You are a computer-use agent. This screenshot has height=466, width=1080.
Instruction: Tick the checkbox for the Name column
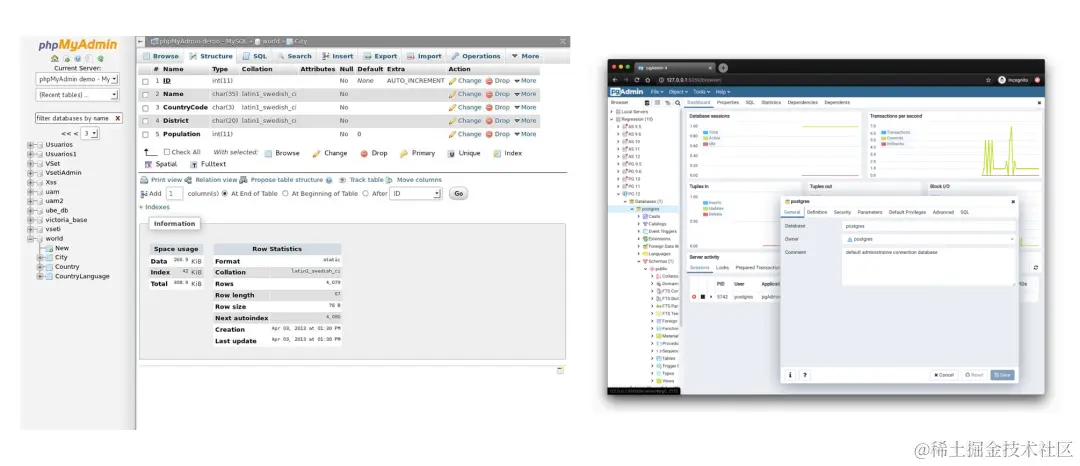(x=145, y=94)
